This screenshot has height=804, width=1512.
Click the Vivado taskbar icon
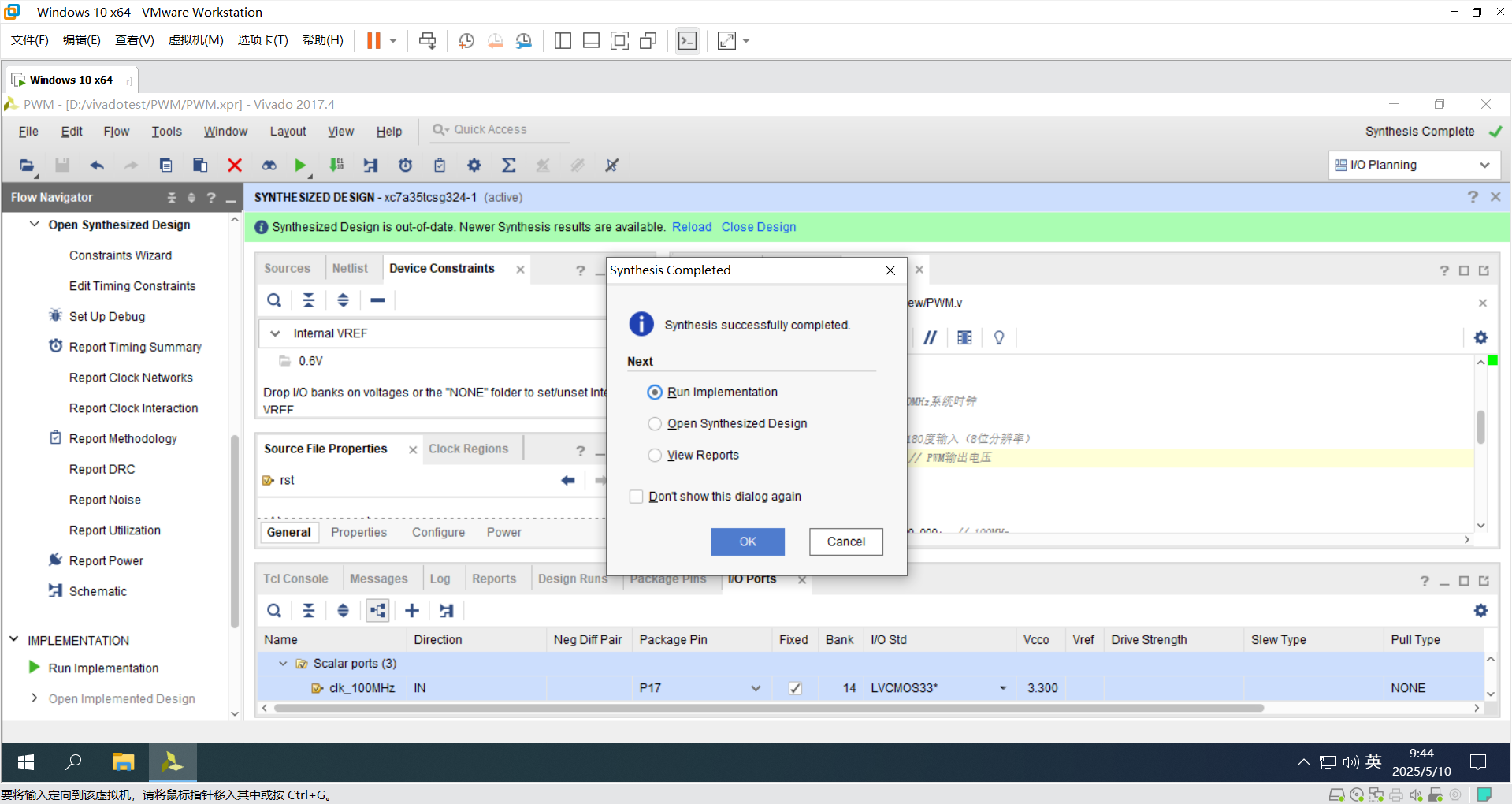(x=172, y=762)
